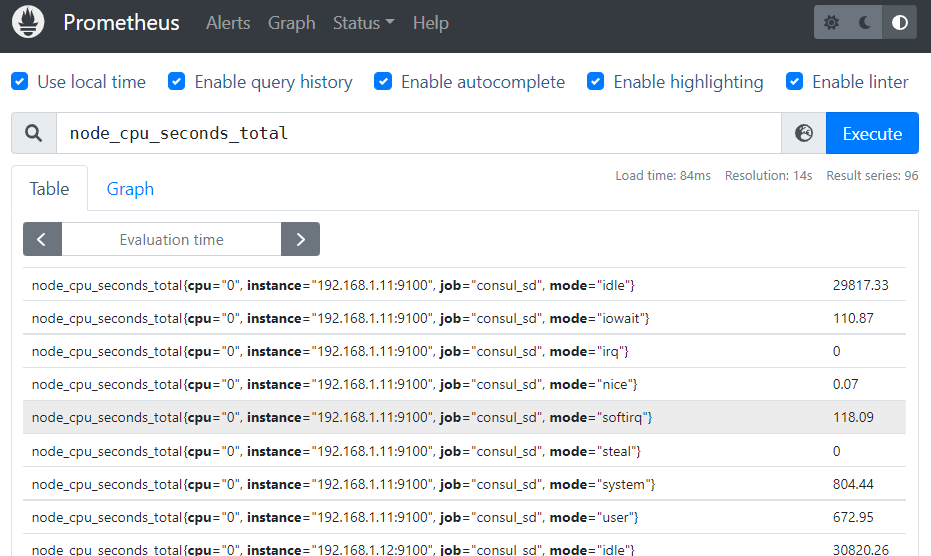Image resolution: width=931 pixels, height=556 pixels.
Task: Click the value 804.44
Action: click(853, 484)
